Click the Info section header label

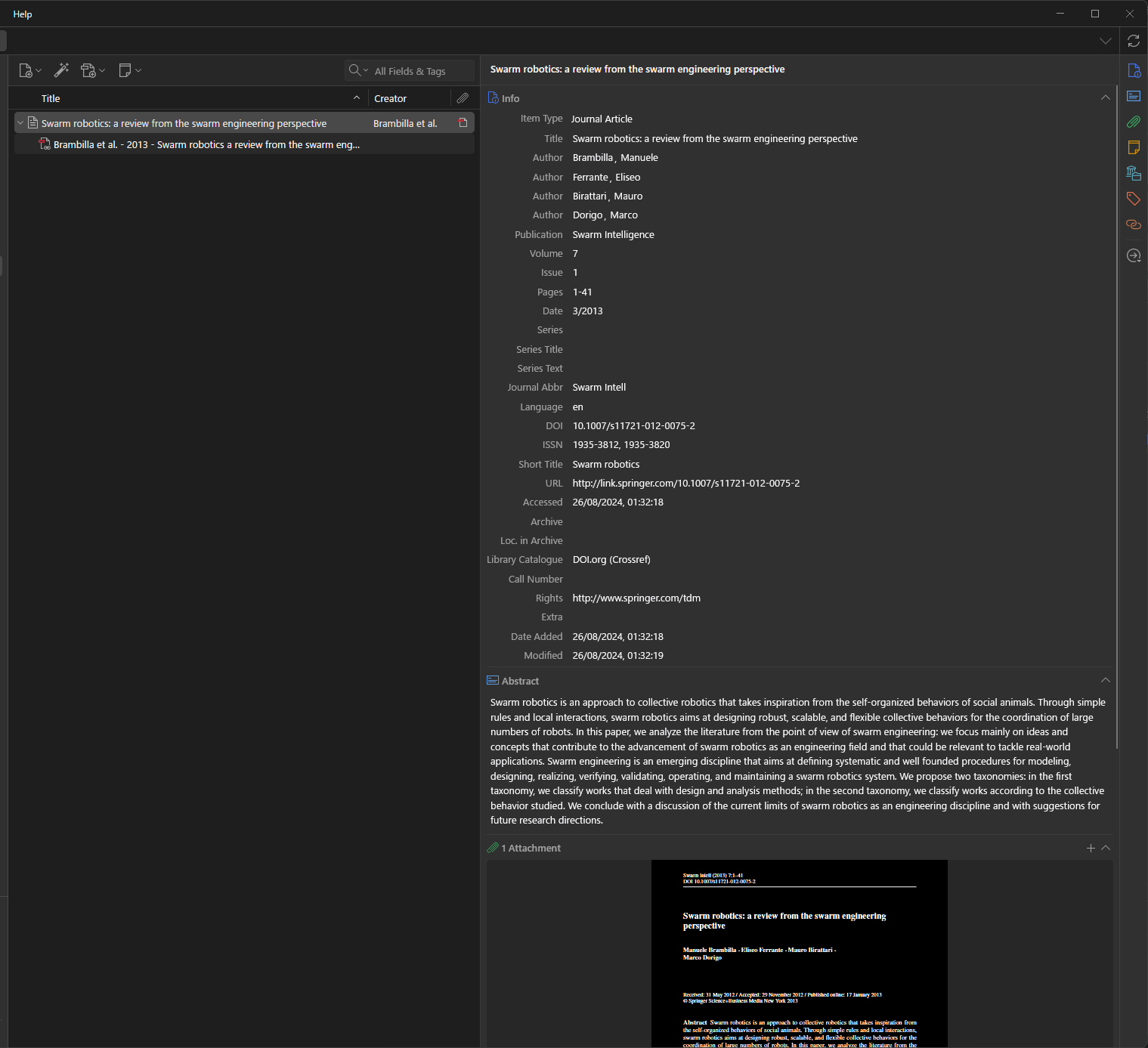[x=510, y=98]
